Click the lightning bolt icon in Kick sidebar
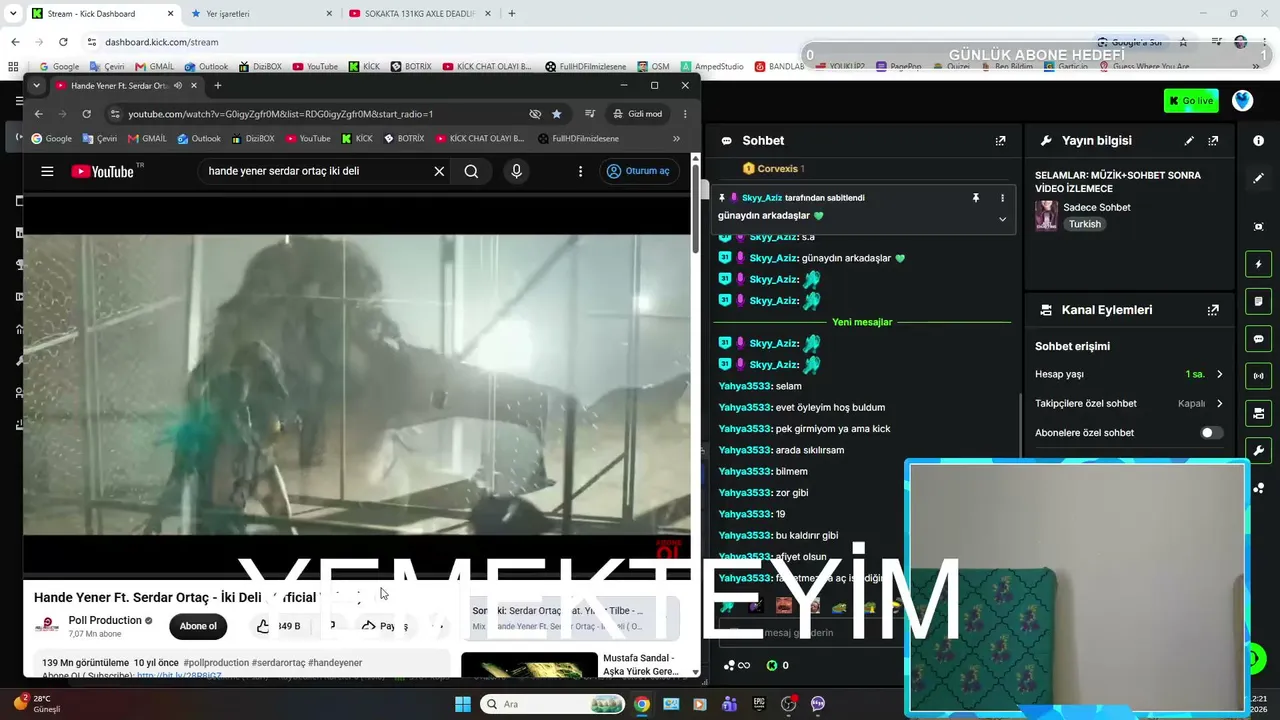 point(1258,265)
